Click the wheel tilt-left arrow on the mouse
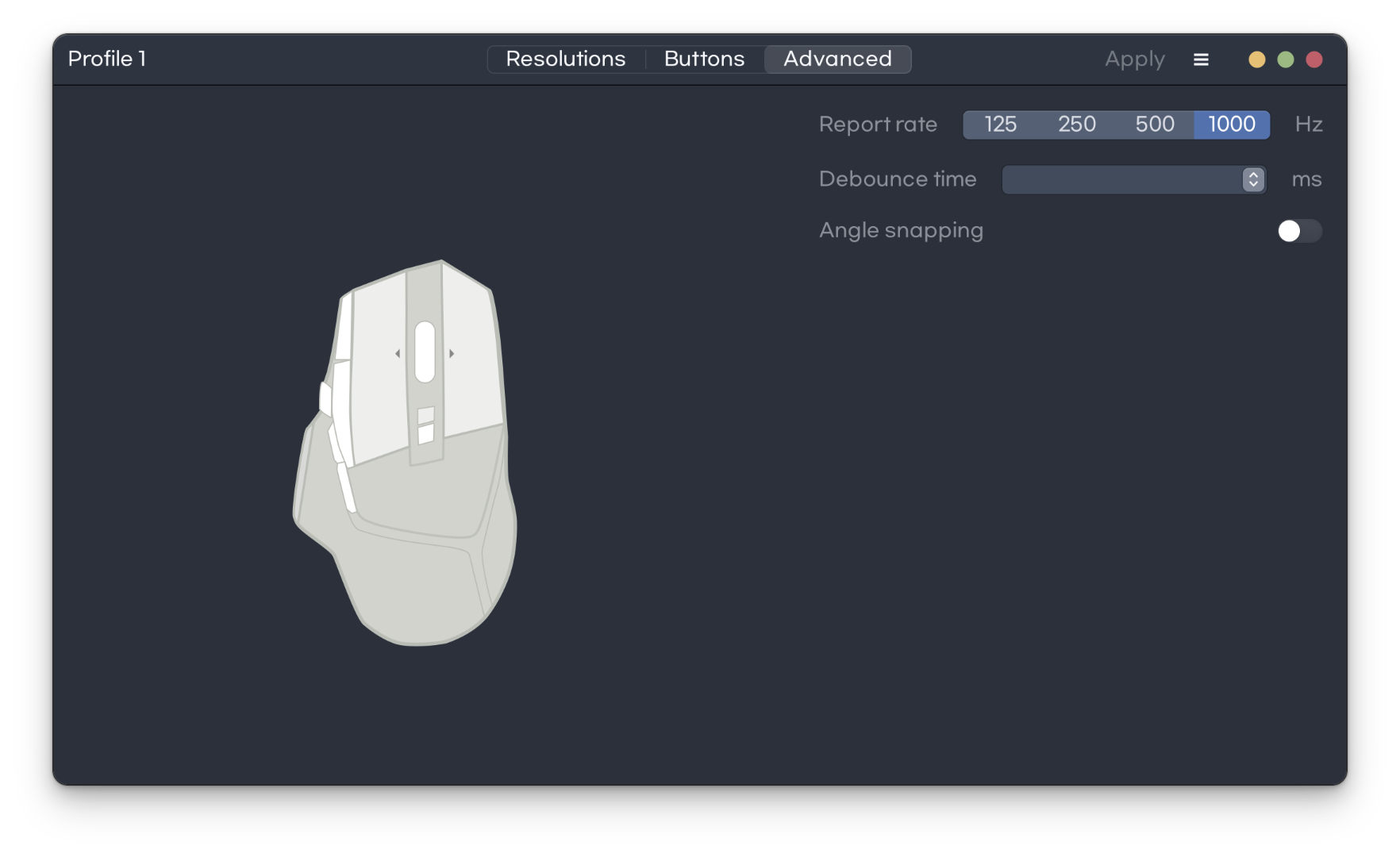Screen dimensions: 1400x857 click(398, 353)
